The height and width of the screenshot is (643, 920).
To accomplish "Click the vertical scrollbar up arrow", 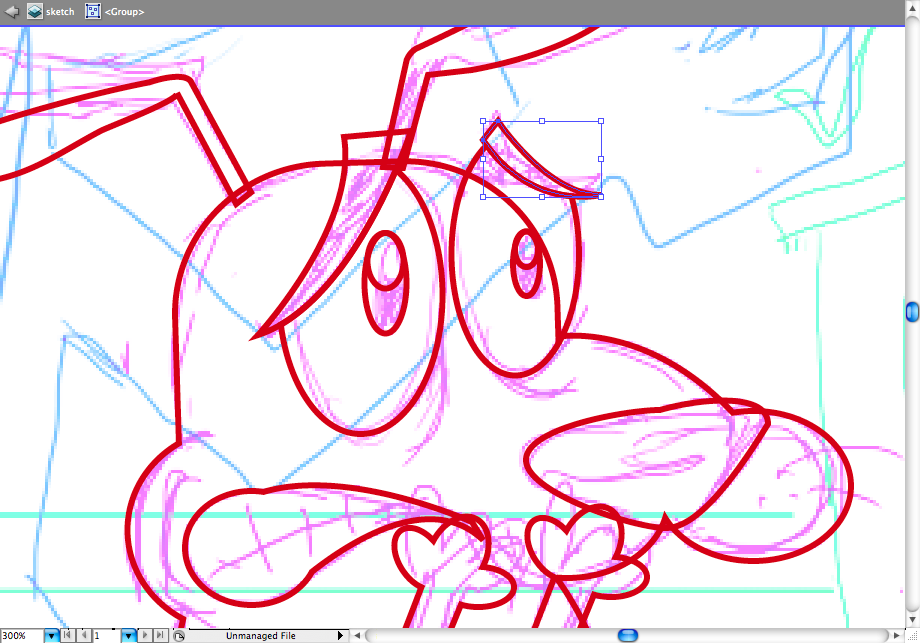I will 912,9.
